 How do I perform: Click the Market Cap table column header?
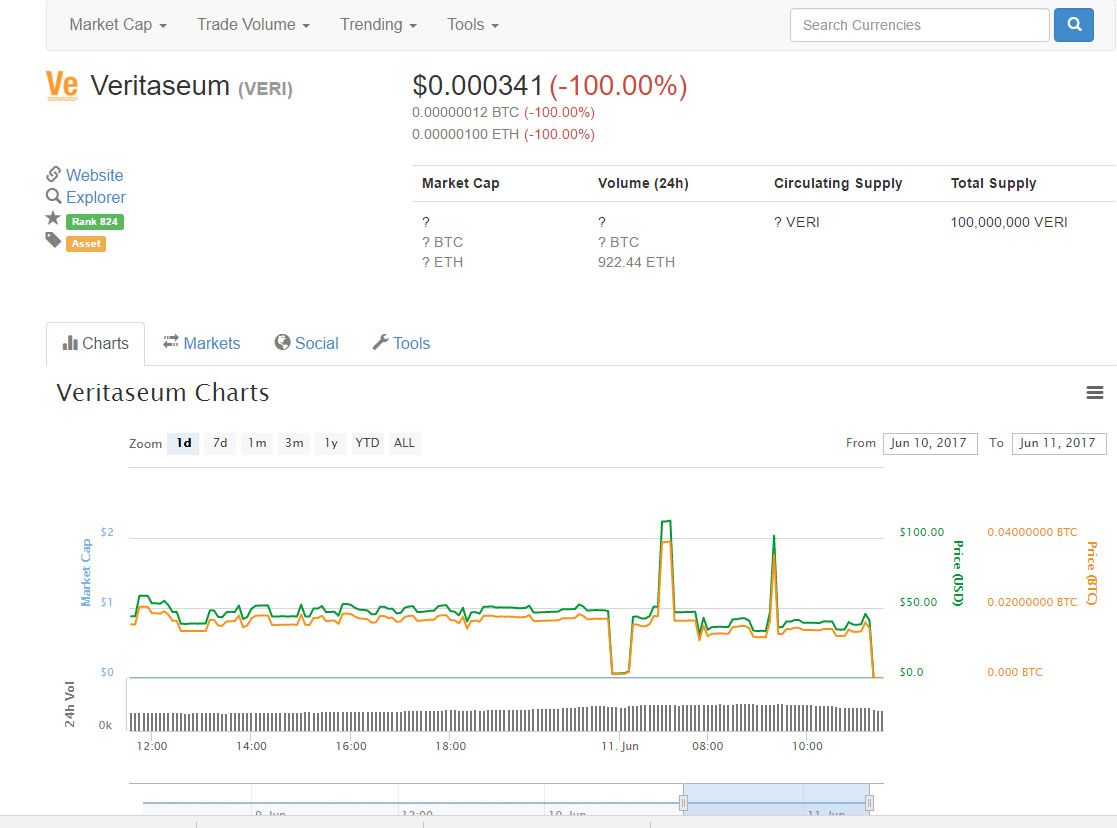(x=460, y=183)
